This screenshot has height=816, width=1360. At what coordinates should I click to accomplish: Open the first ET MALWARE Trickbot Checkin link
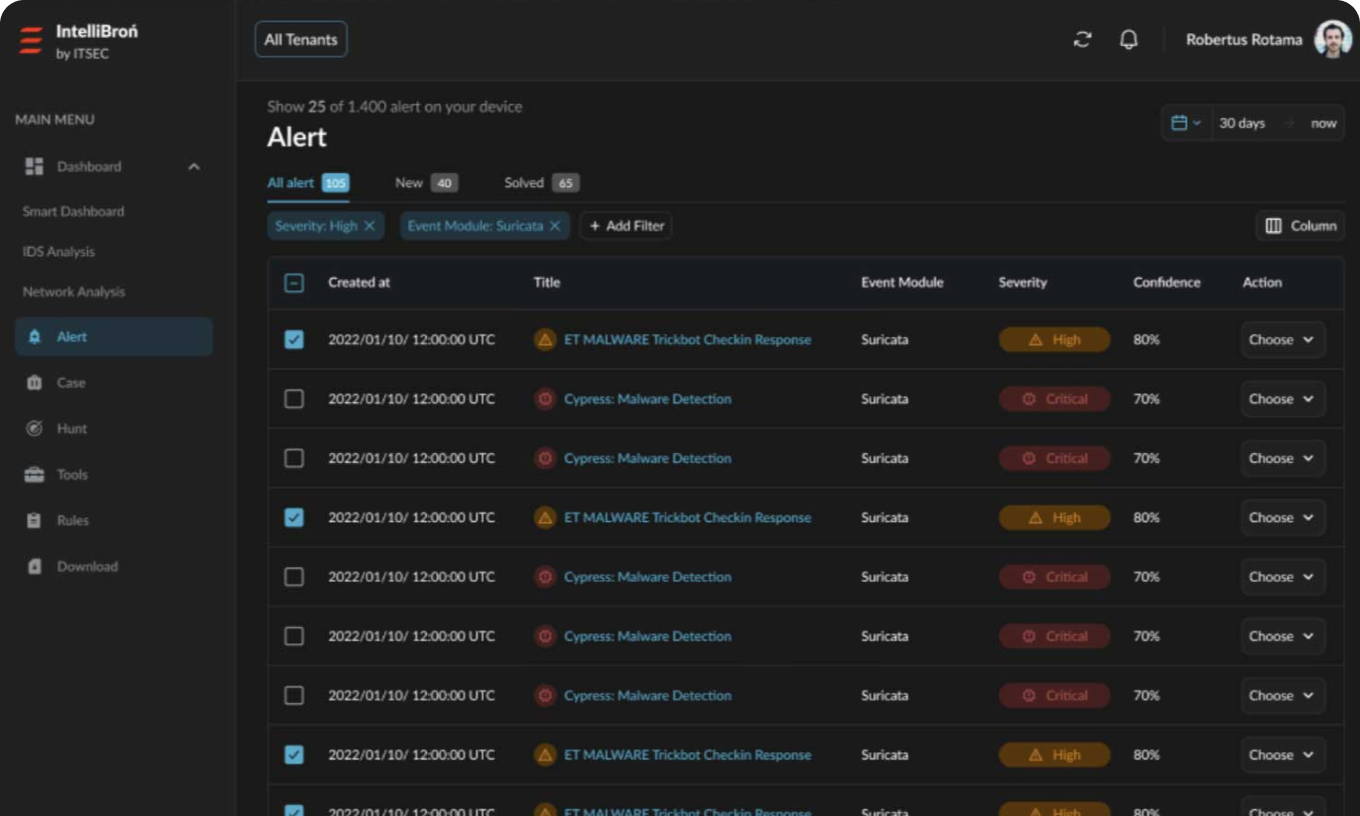coord(687,340)
